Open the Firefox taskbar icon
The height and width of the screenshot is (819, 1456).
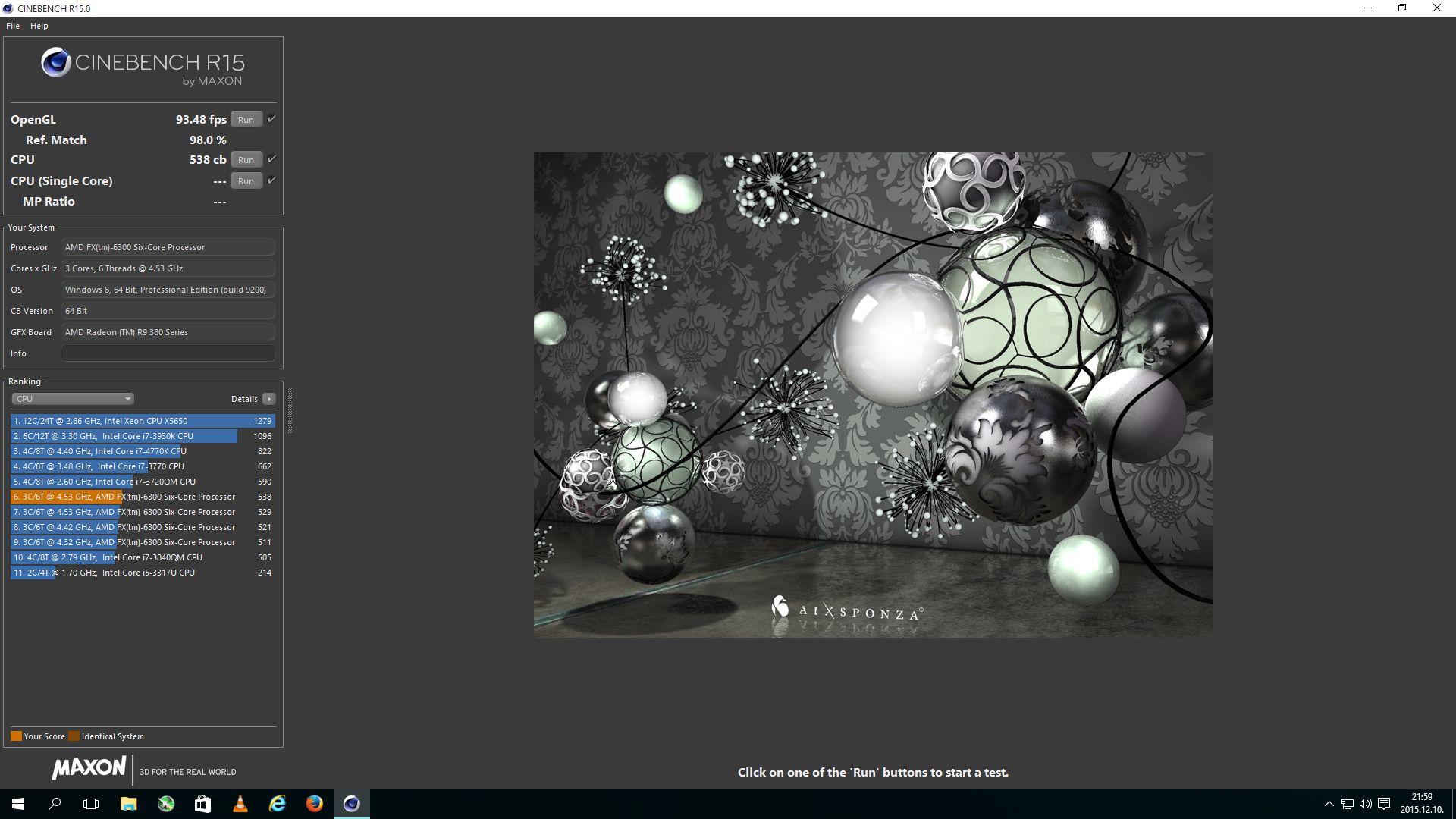click(314, 804)
